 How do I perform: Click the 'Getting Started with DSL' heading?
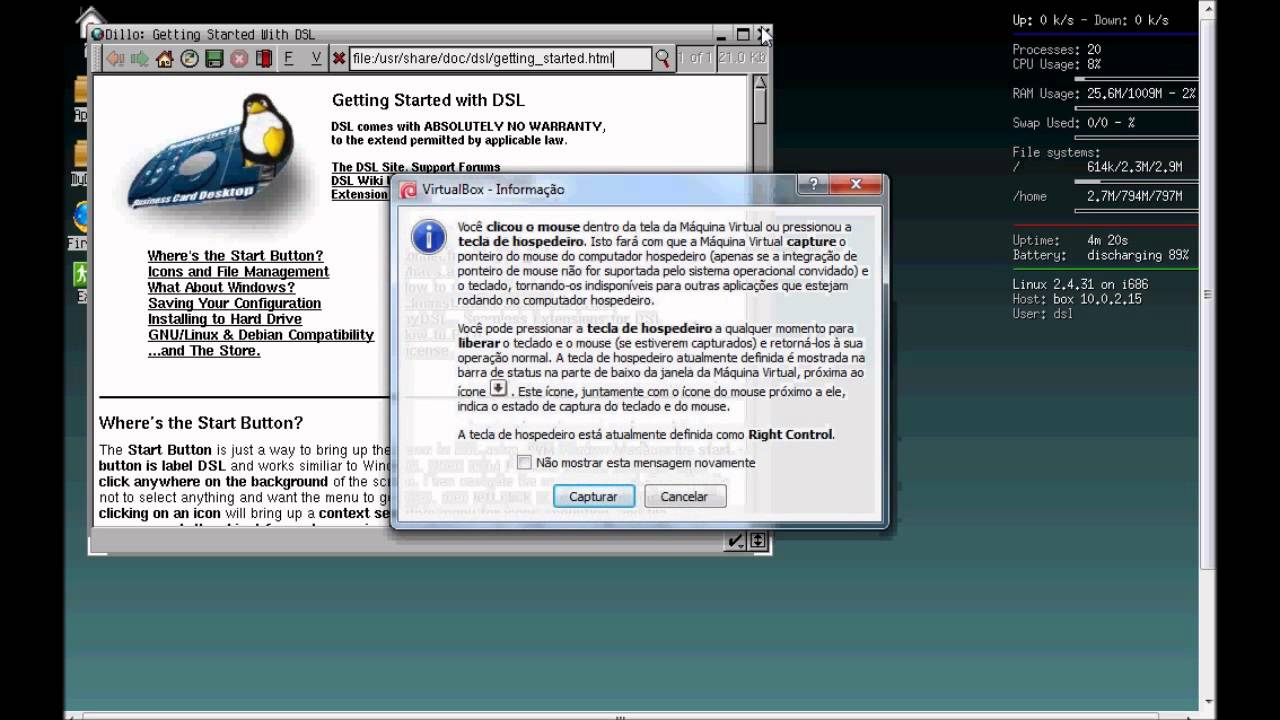click(x=428, y=100)
